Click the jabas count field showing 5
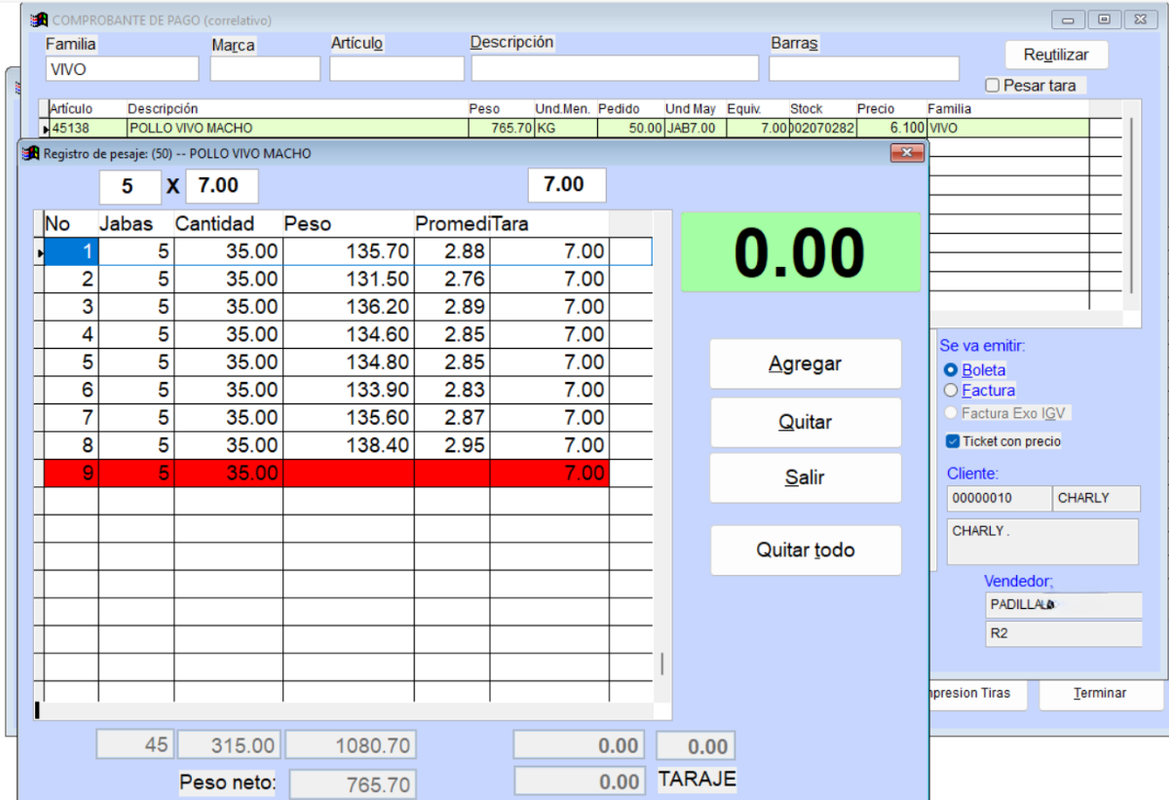1169x800 pixels. (130, 186)
